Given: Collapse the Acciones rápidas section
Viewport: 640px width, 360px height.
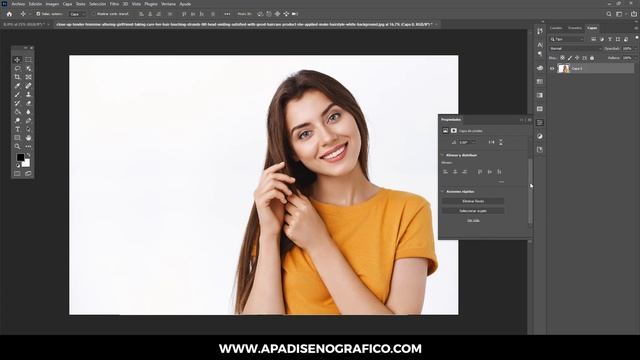Looking at the screenshot, I should pyautogui.click(x=442, y=191).
